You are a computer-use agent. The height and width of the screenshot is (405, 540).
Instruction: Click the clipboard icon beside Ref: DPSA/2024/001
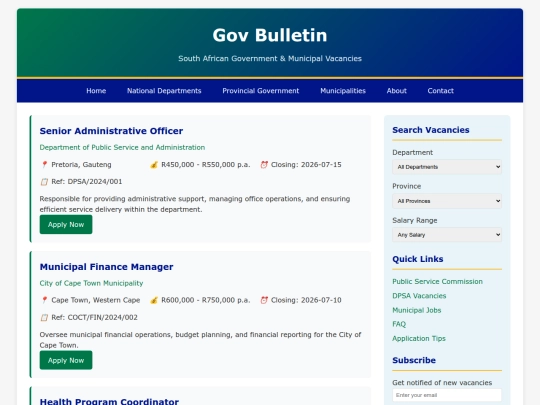click(x=44, y=181)
